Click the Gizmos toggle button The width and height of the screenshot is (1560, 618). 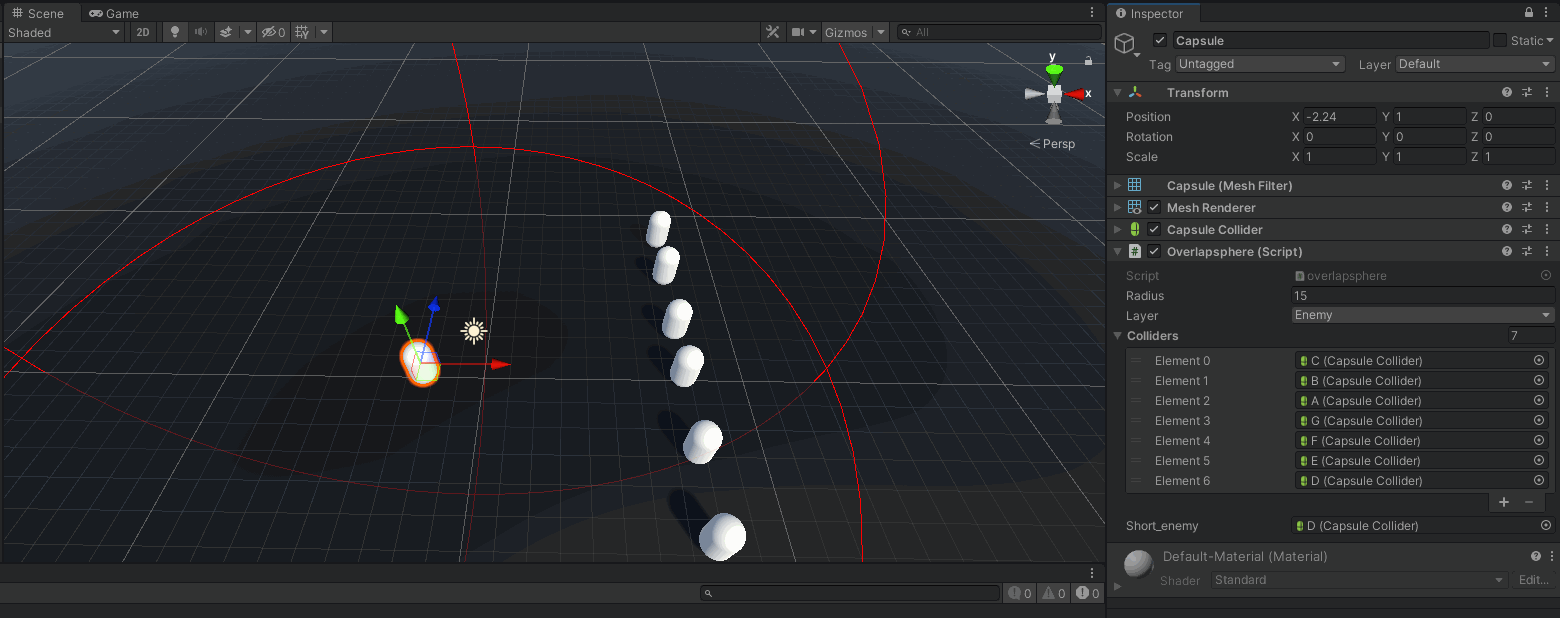pos(846,32)
